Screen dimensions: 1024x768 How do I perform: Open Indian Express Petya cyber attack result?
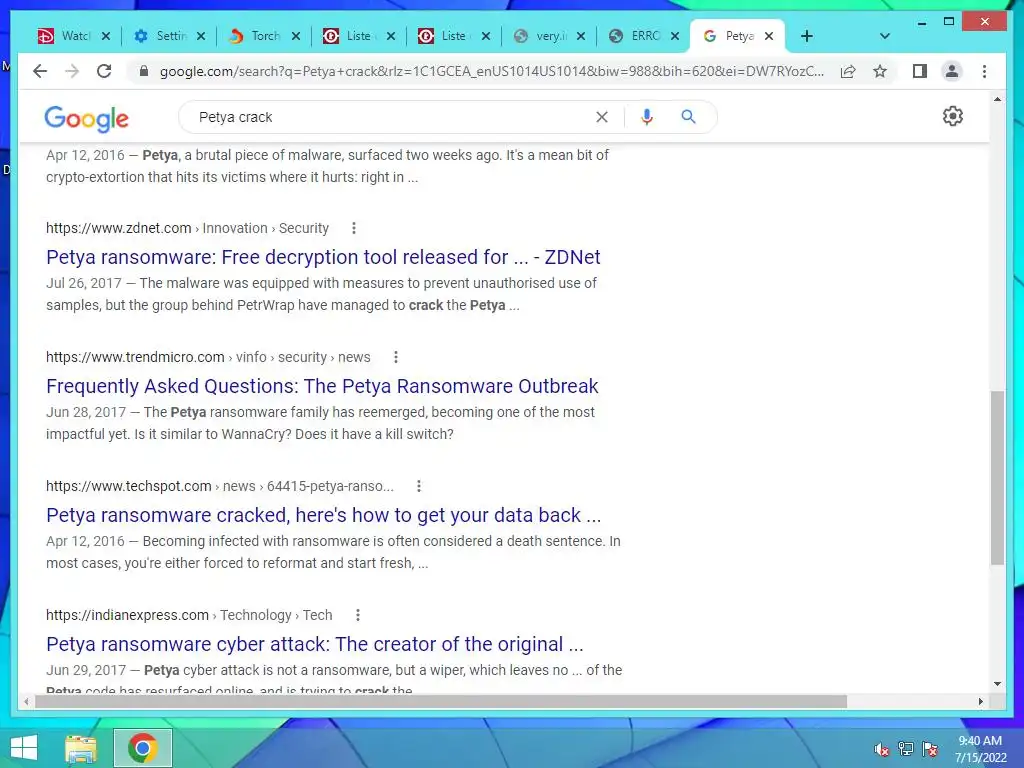coord(315,644)
